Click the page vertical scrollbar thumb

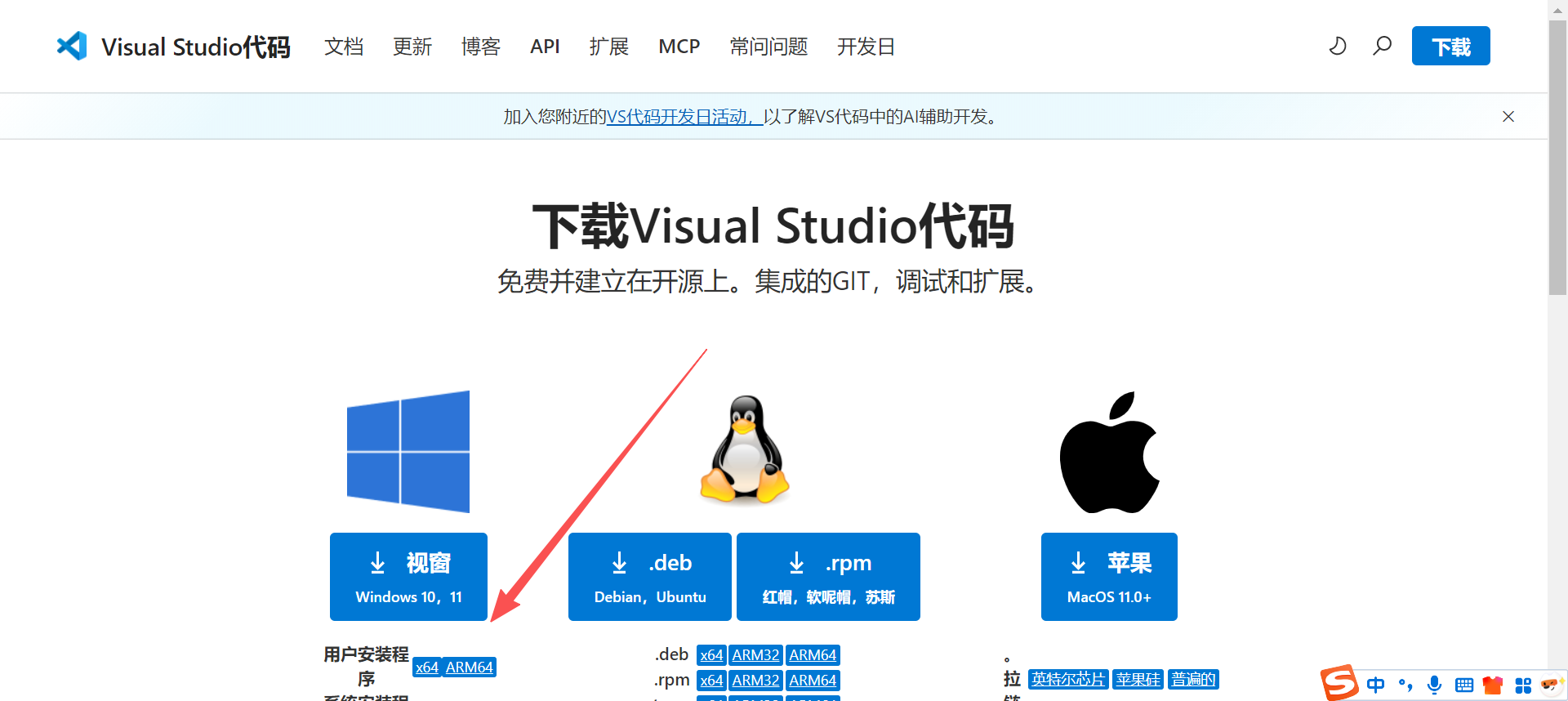[x=1558, y=158]
